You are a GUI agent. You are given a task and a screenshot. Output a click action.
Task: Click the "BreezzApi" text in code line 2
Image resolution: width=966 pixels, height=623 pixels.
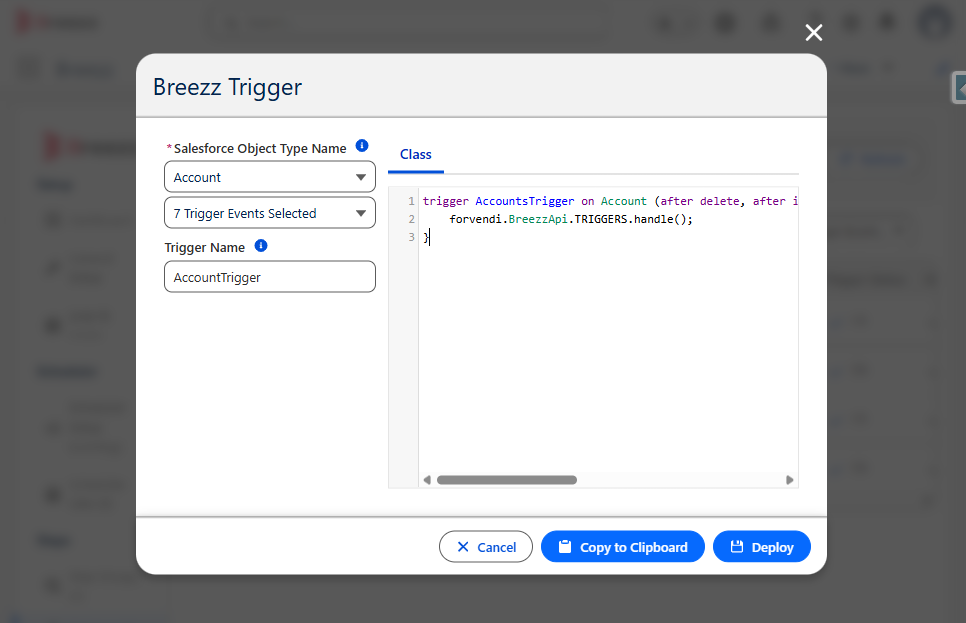tap(538, 219)
